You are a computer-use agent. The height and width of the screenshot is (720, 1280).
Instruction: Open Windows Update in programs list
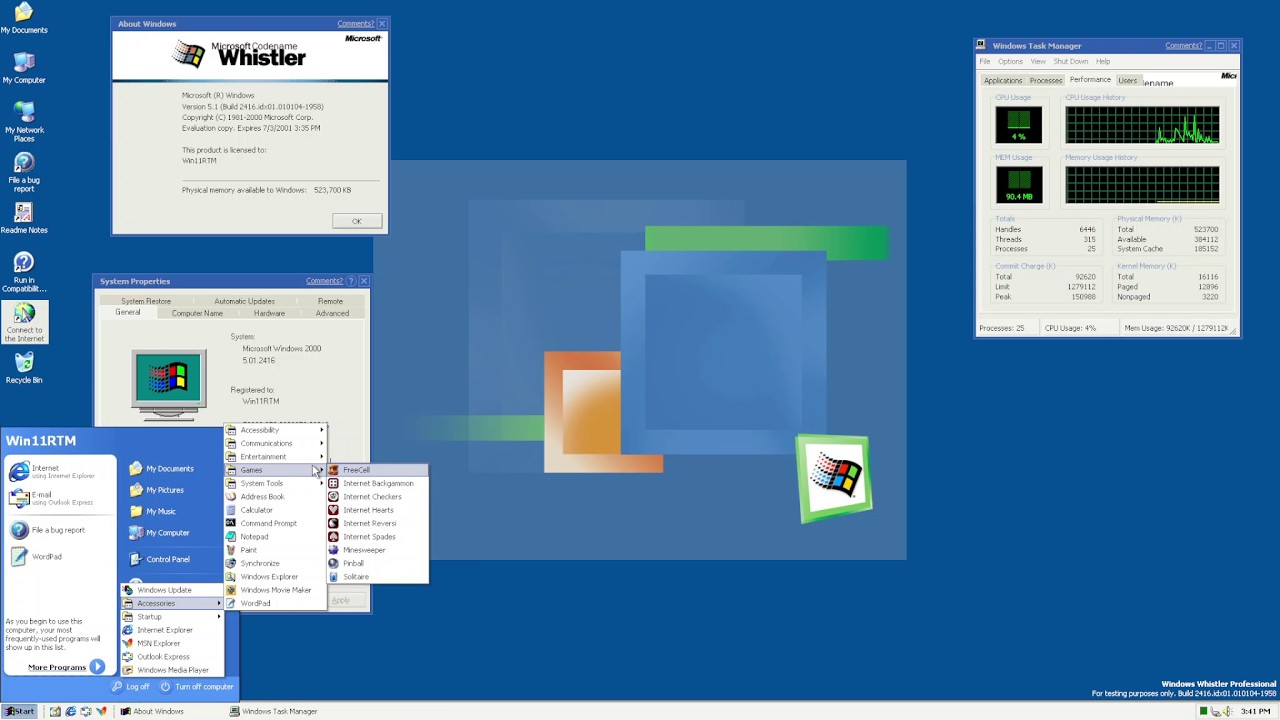point(172,590)
